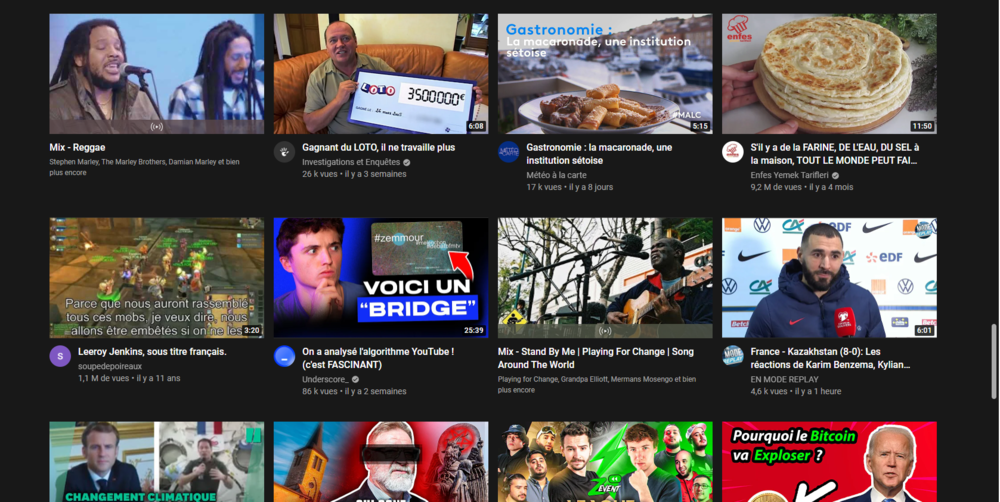Open the Z Event streamers video thumbnail
This screenshot has height=502, width=1000.
pyautogui.click(x=605, y=462)
